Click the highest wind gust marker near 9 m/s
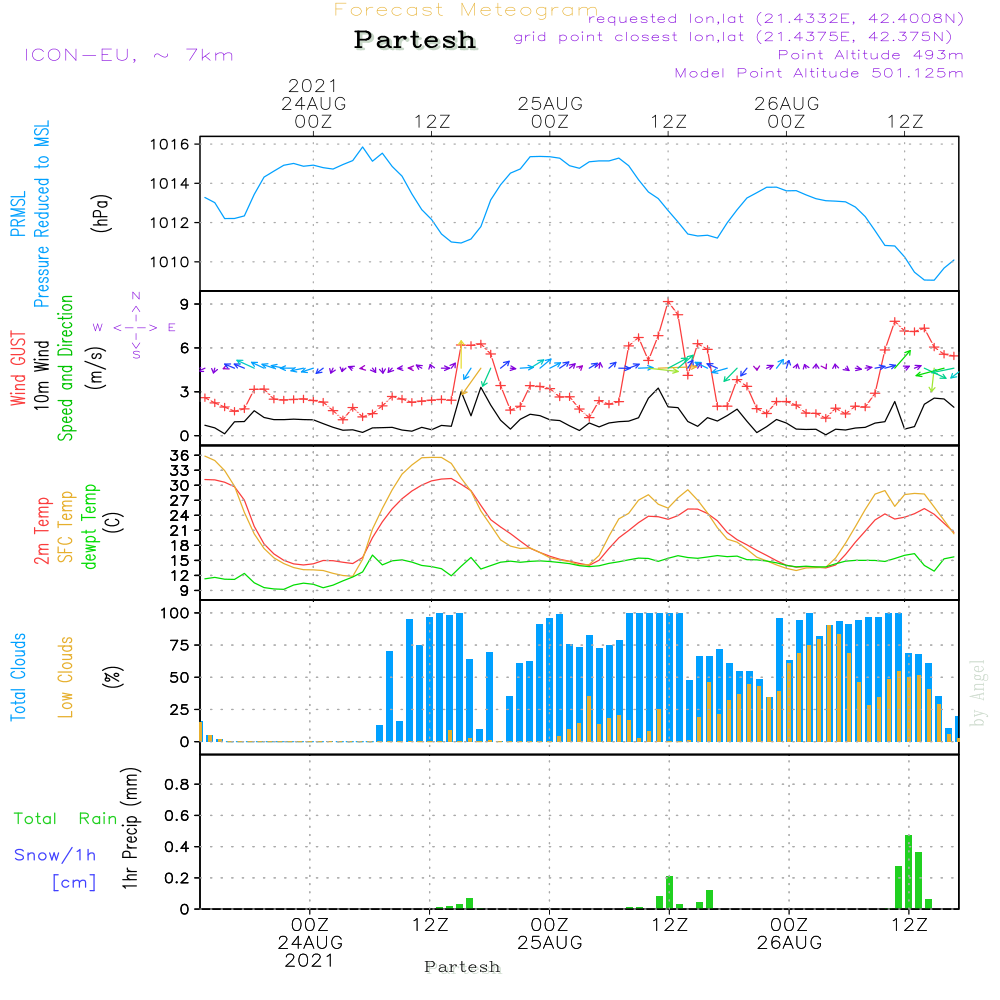This screenshot has width=1000, height=1000. pos(668,302)
